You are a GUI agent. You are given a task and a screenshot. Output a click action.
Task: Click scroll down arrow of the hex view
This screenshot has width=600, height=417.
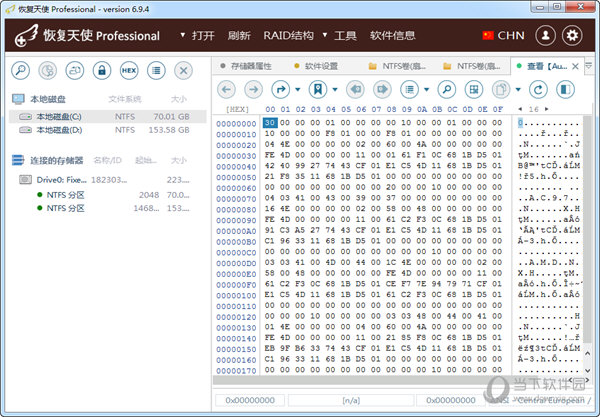pos(588,370)
